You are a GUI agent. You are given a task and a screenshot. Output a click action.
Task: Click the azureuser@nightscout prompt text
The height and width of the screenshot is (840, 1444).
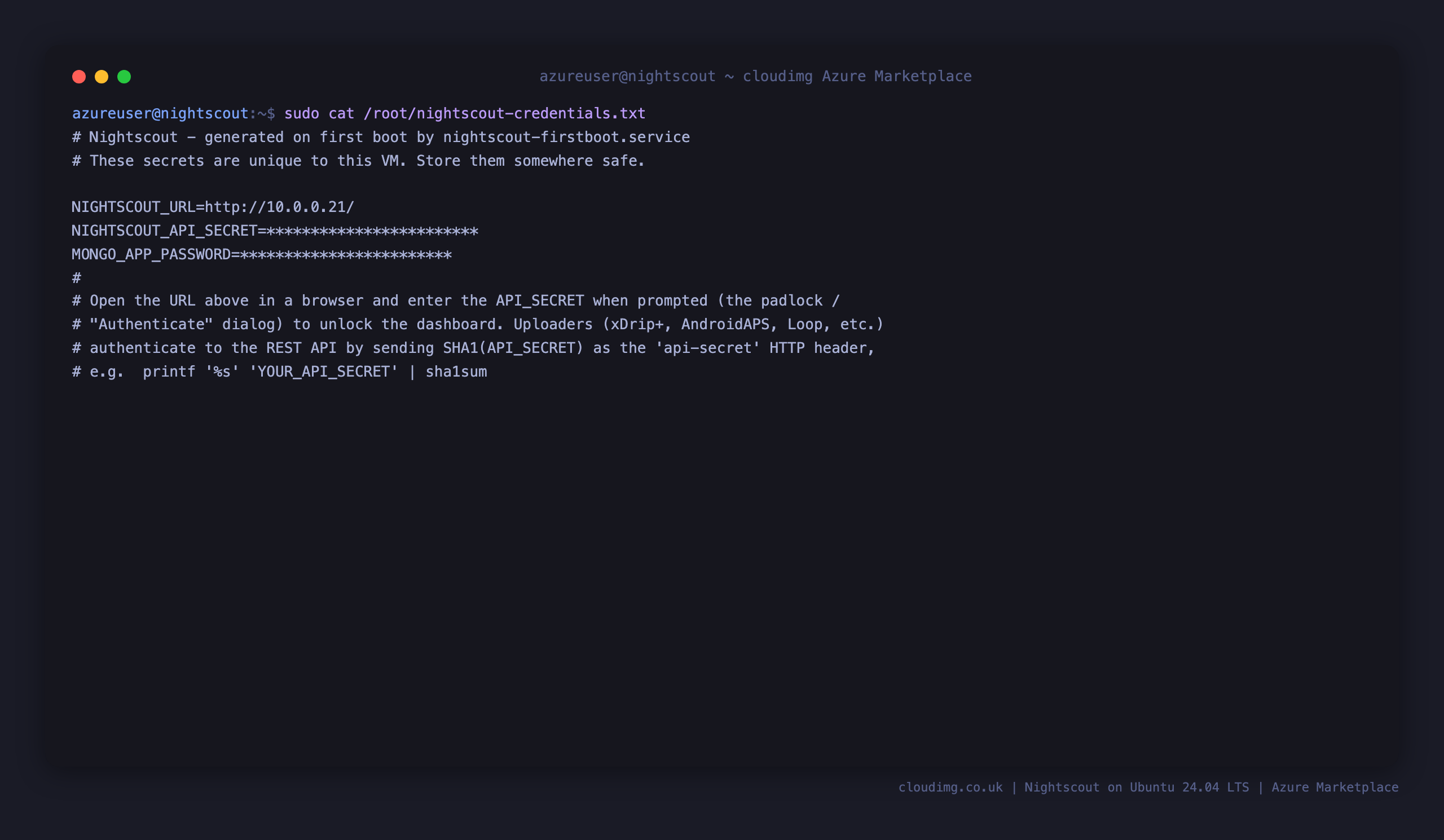click(160, 113)
